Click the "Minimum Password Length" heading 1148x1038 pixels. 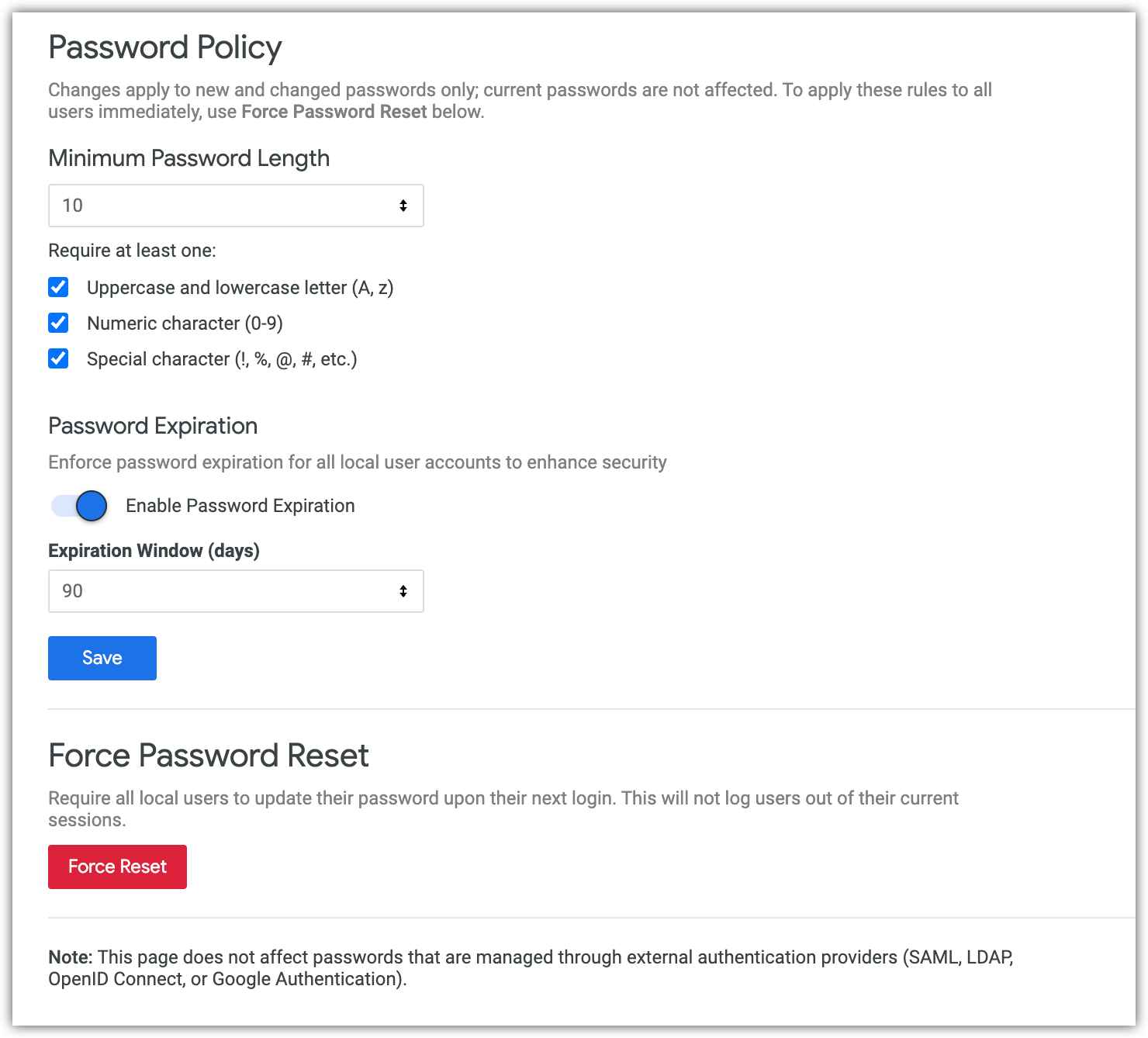coord(188,158)
